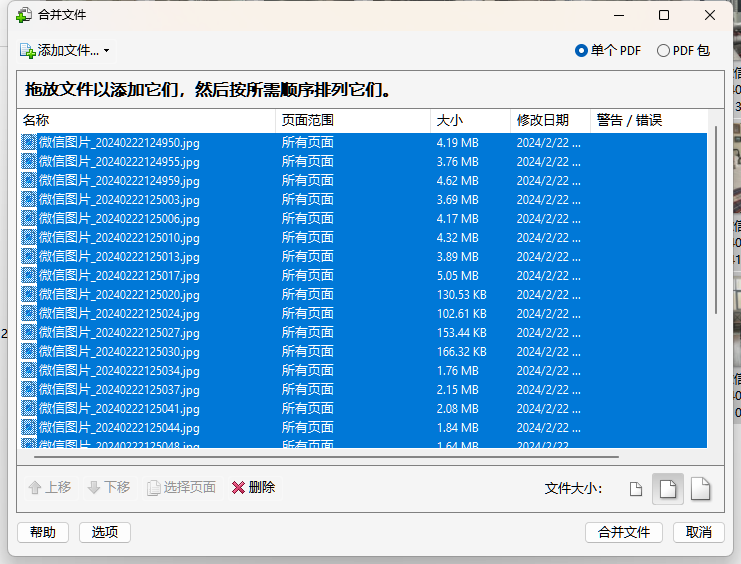Click the vertical scrollbar of the file list
Image resolution: width=741 pixels, height=564 pixels.
pos(716,220)
